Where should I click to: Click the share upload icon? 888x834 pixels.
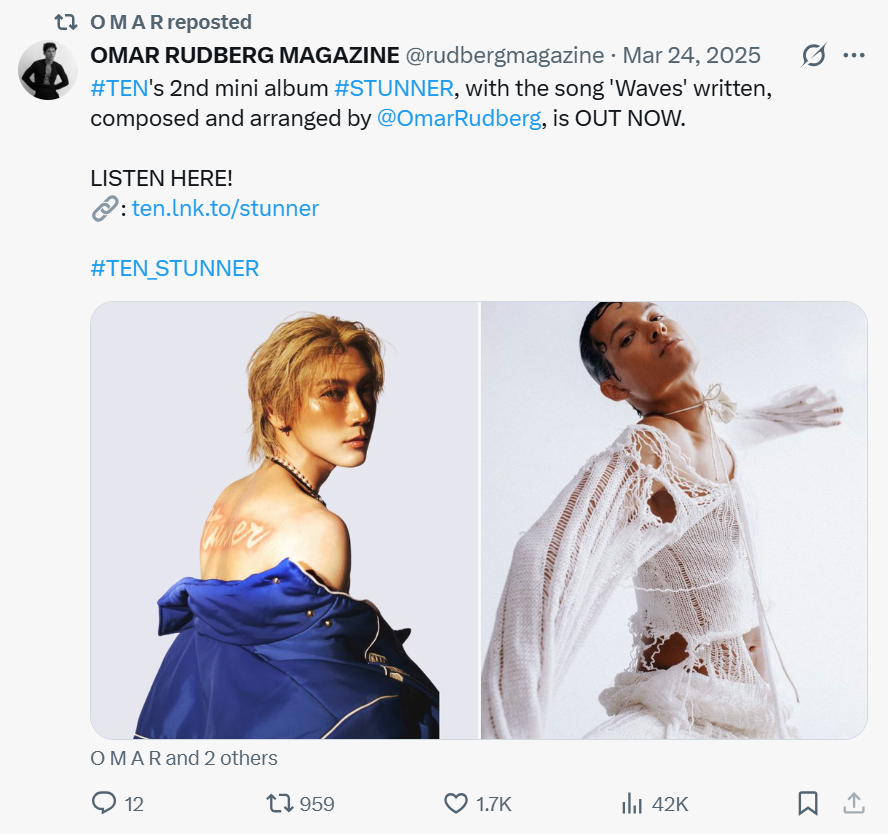[x=853, y=803]
